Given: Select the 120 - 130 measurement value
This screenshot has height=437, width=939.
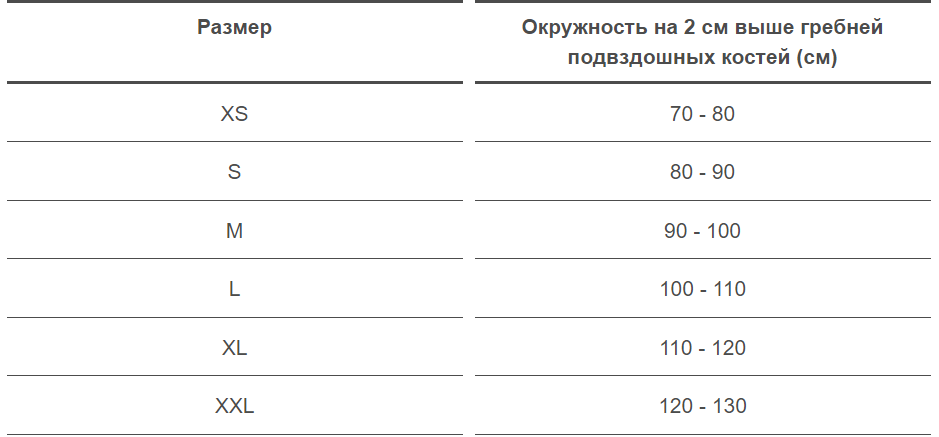Looking at the screenshot, I should coord(702,406).
